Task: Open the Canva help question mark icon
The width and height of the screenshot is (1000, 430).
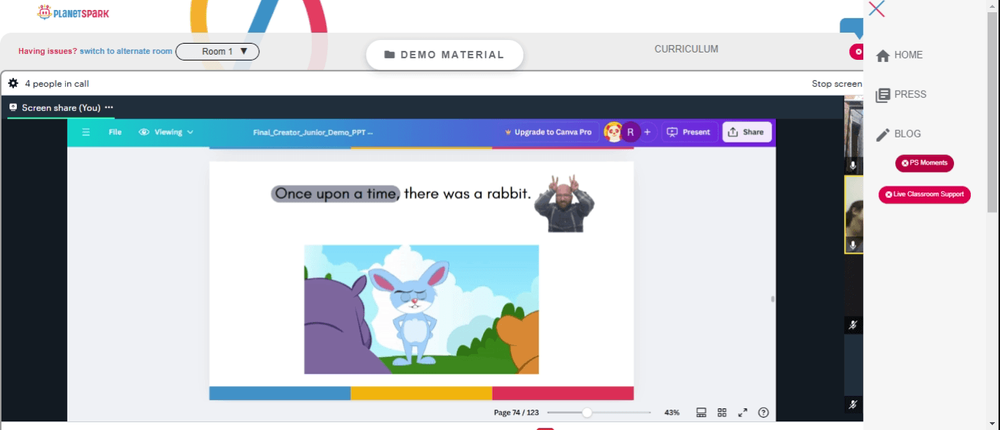Action: tap(763, 413)
